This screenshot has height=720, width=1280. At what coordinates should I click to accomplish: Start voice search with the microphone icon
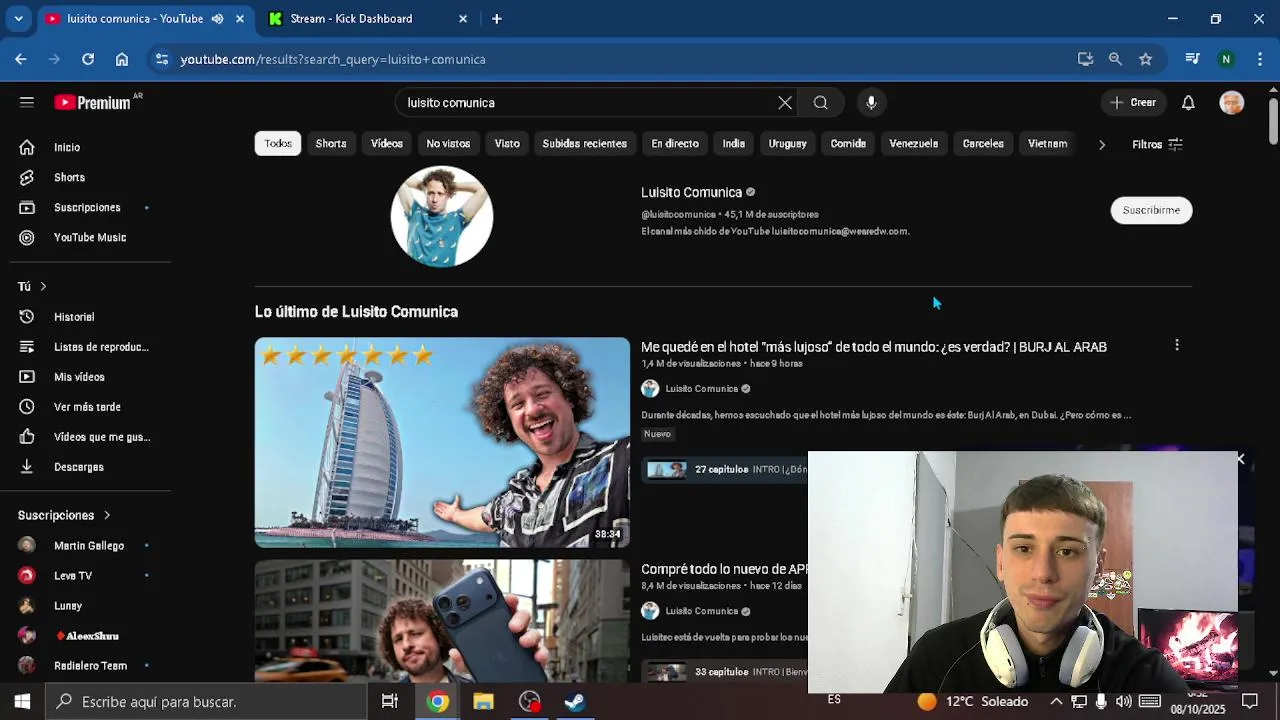[x=871, y=102]
